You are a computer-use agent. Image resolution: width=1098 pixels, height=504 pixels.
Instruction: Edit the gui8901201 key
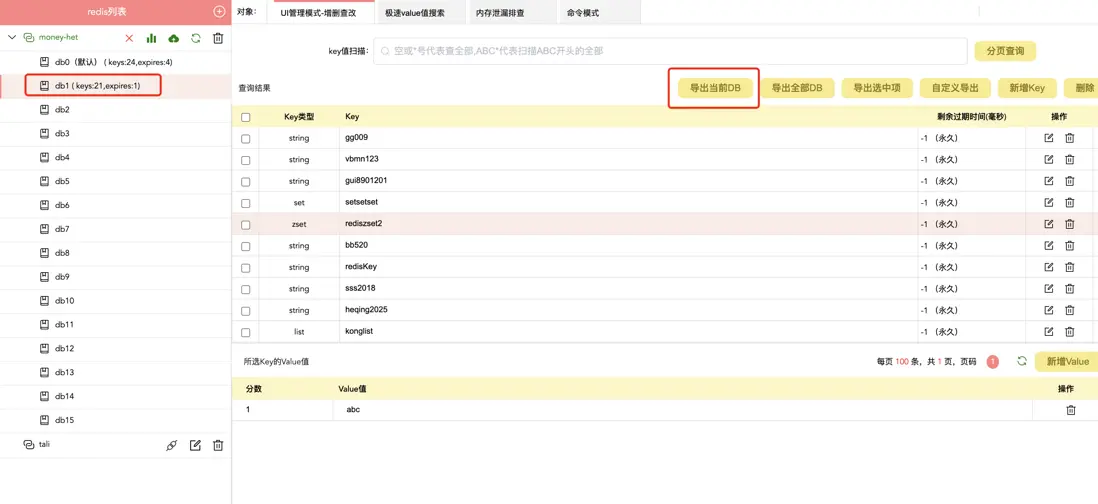1048,181
